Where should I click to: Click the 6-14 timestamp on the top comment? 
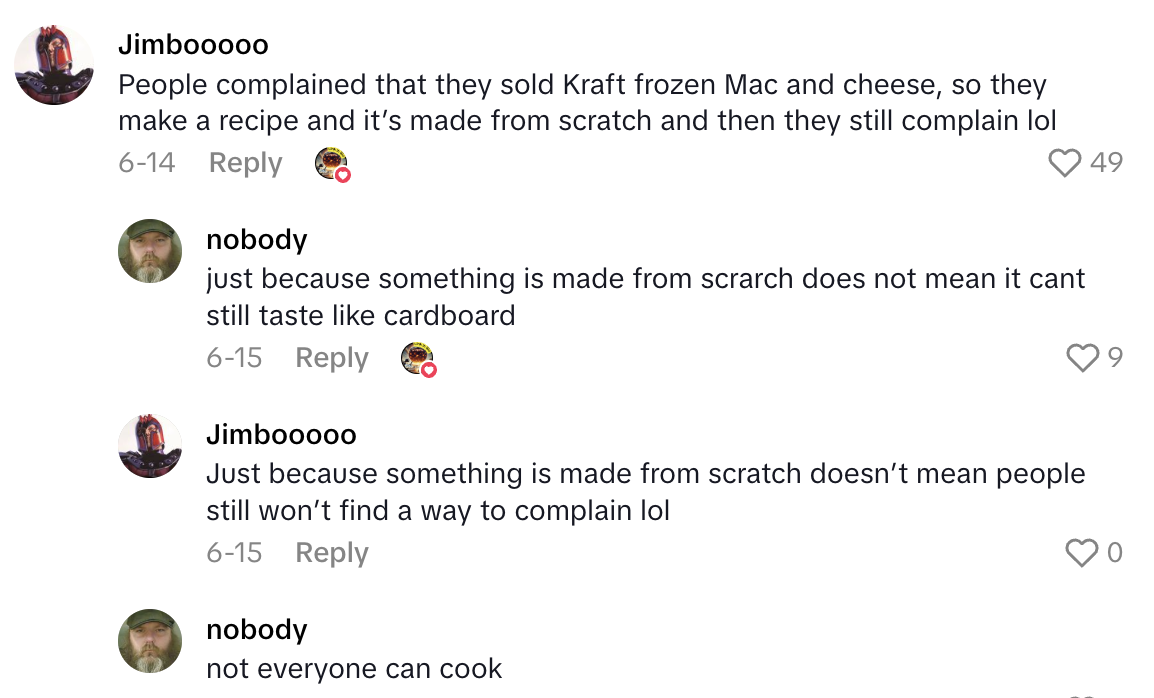146,162
